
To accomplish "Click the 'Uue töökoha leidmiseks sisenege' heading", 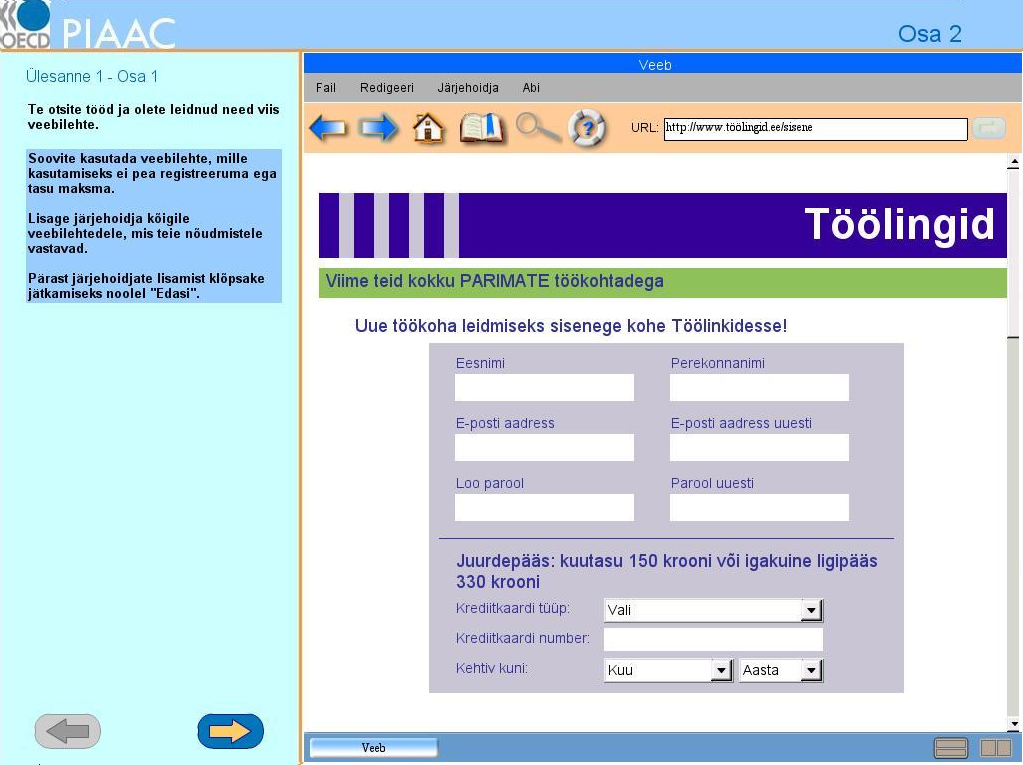I will tap(571, 325).
